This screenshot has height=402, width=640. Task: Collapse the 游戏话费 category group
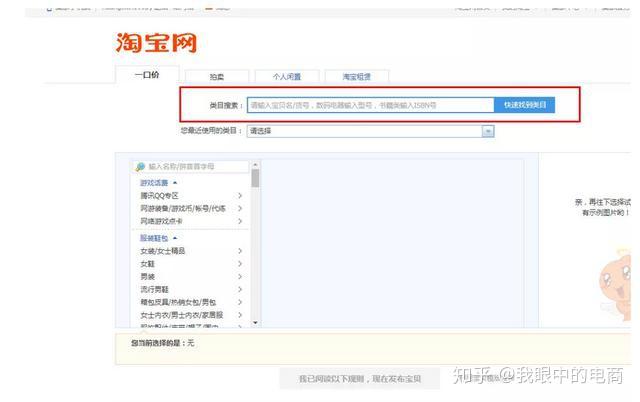158,182
